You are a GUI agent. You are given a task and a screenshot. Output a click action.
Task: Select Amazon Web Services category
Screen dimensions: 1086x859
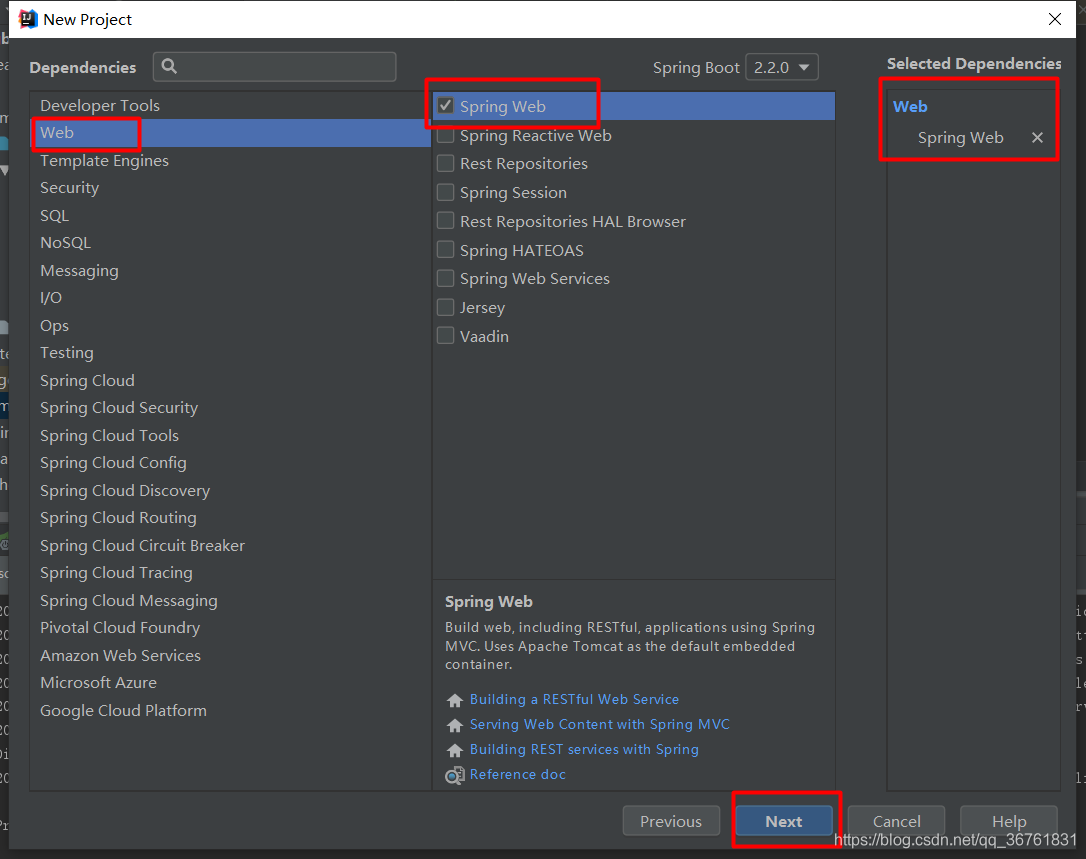[x=230, y=655]
